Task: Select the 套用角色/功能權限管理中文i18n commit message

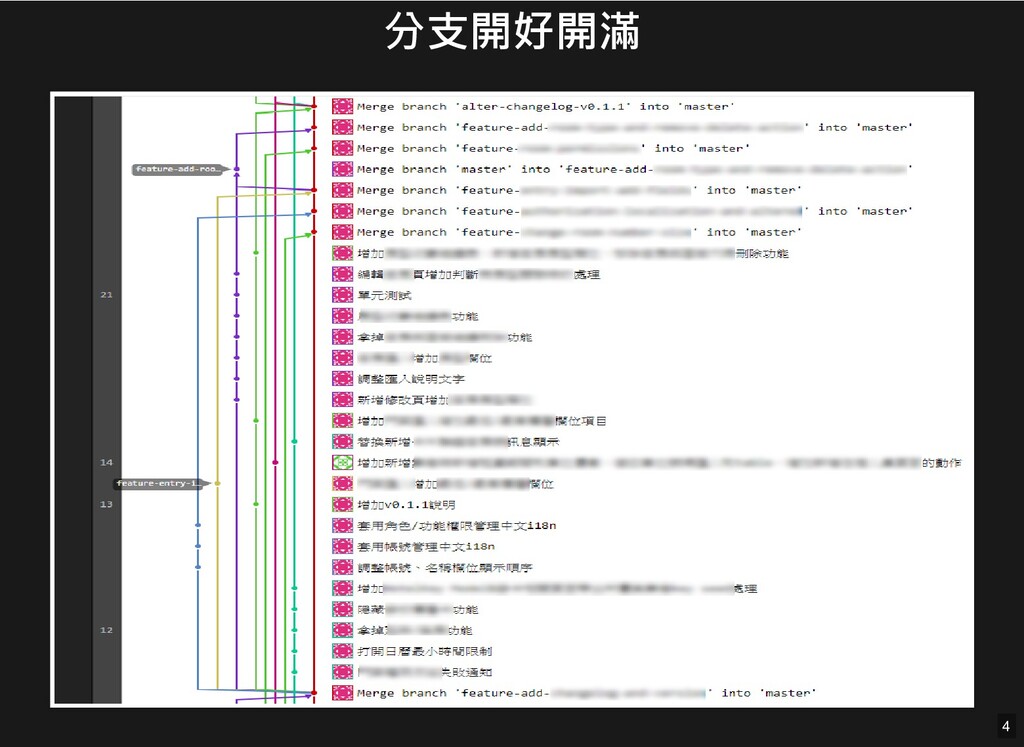Action: click(x=456, y=526)
